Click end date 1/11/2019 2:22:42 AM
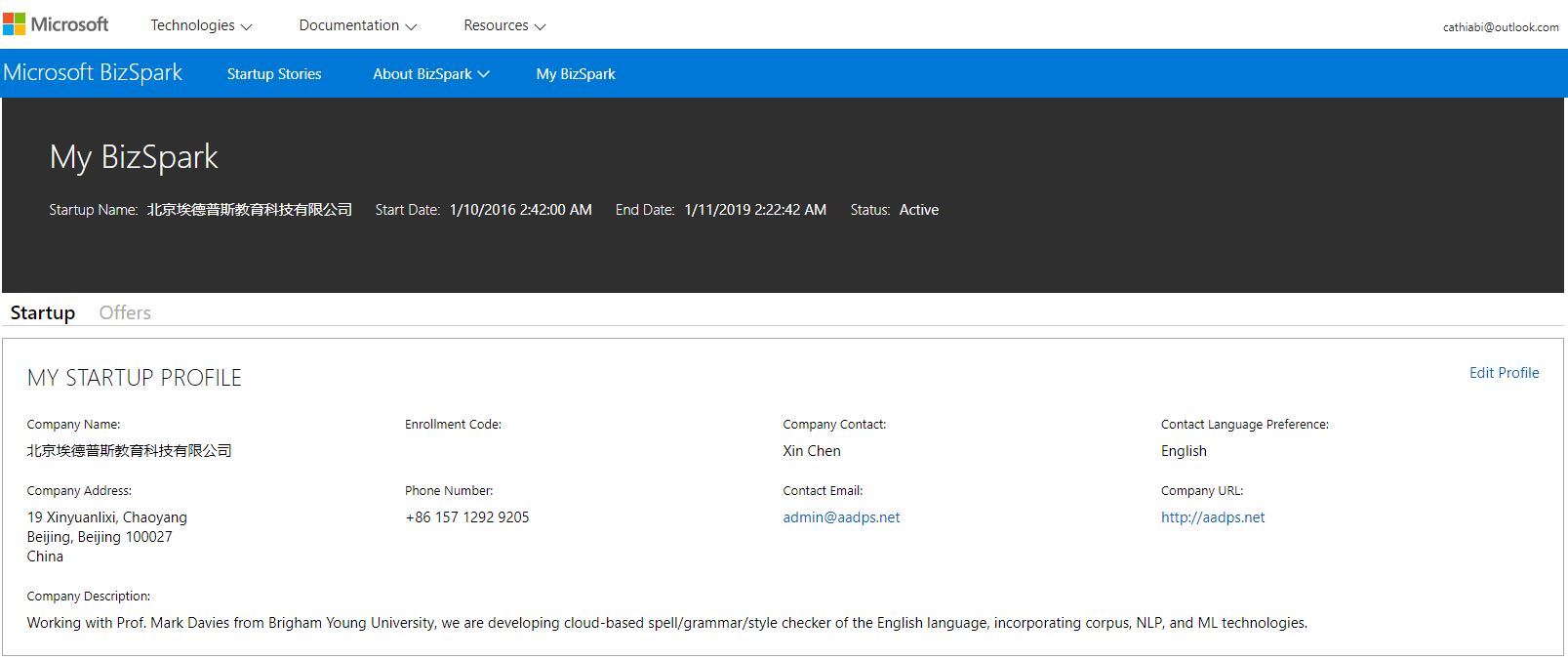 coord(755,210)
